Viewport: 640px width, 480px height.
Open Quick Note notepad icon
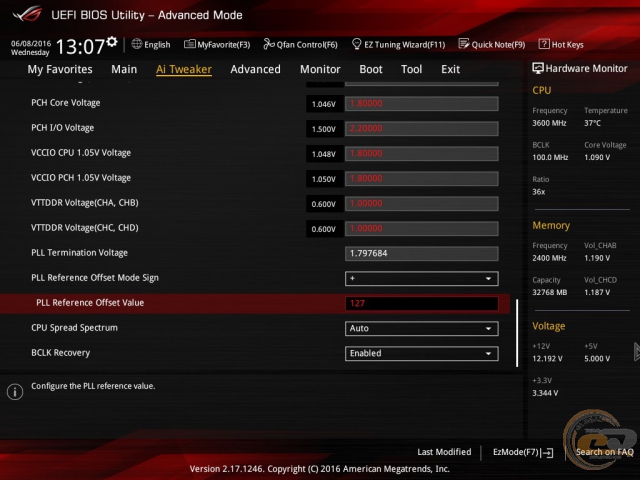[x=464, y=44]
